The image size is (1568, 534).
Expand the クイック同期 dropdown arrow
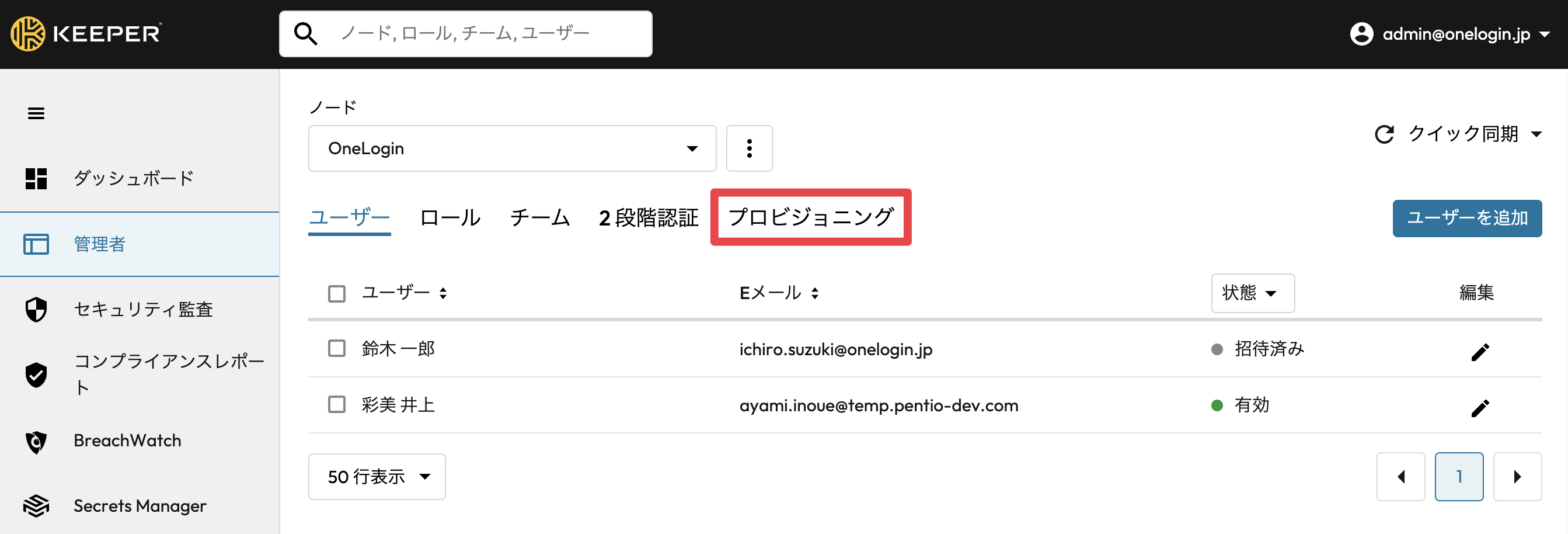pos(1536,134)
